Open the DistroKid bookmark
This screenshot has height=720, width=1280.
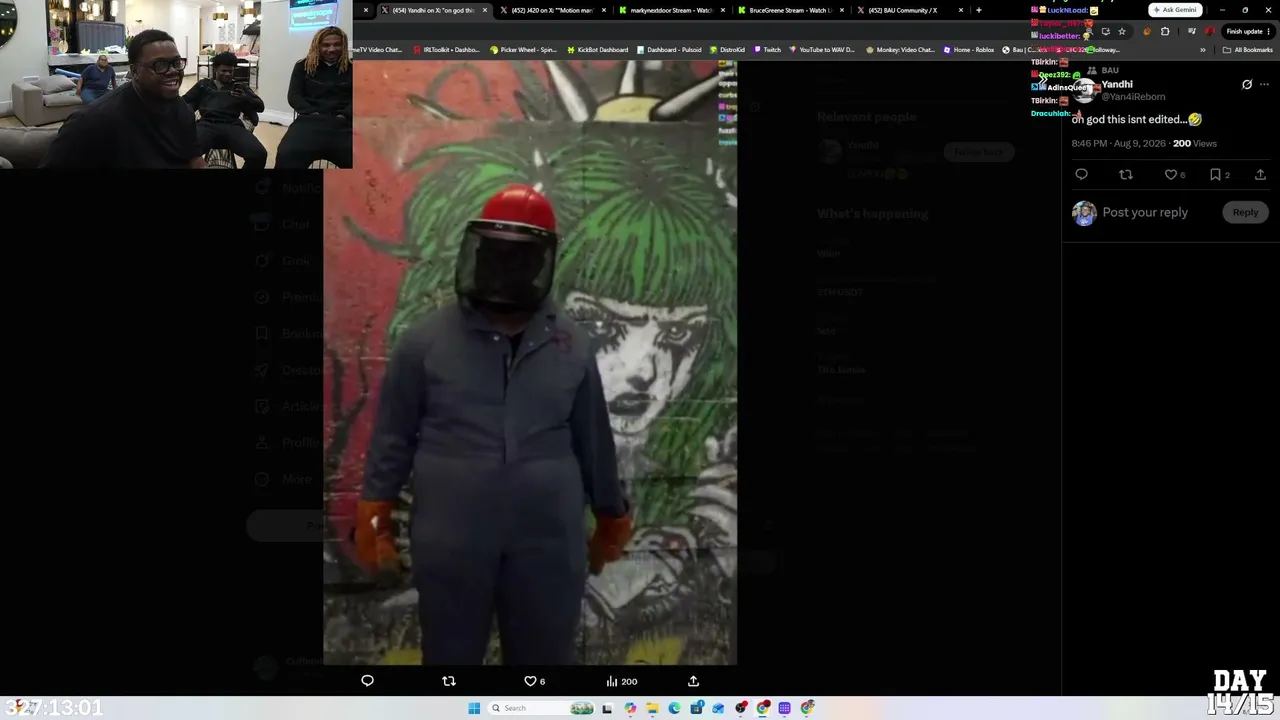point(727,50)
